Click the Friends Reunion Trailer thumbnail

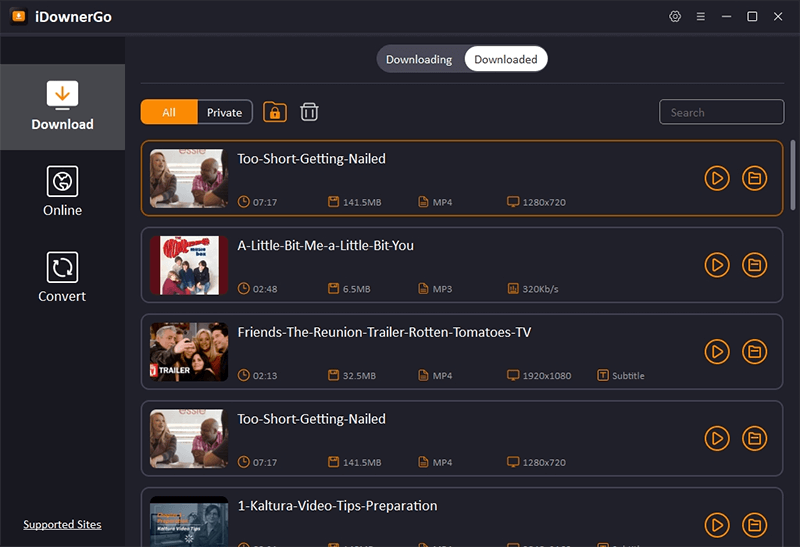point(189,352)
